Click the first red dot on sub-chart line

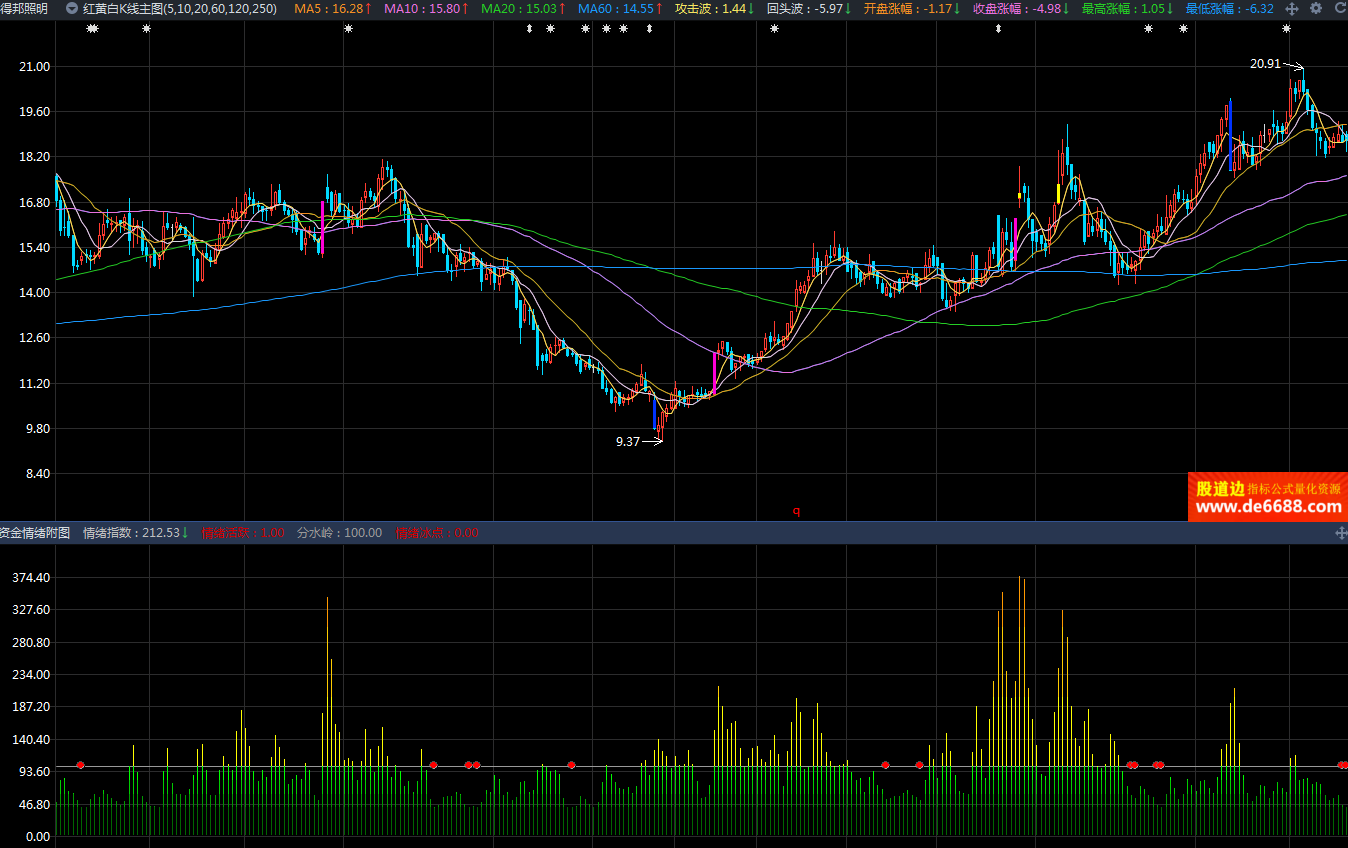pyautogui.click(x=80, y=765)
